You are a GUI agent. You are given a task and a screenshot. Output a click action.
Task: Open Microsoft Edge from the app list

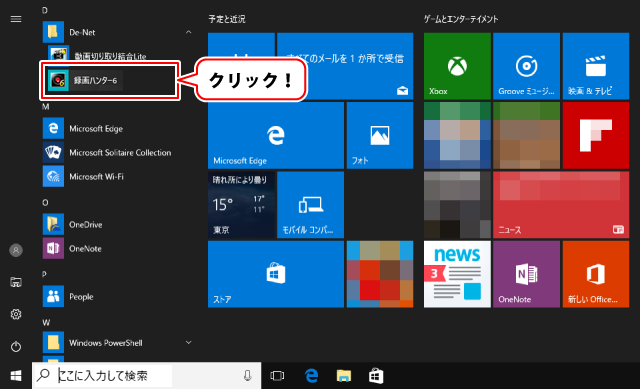(118, 129)
